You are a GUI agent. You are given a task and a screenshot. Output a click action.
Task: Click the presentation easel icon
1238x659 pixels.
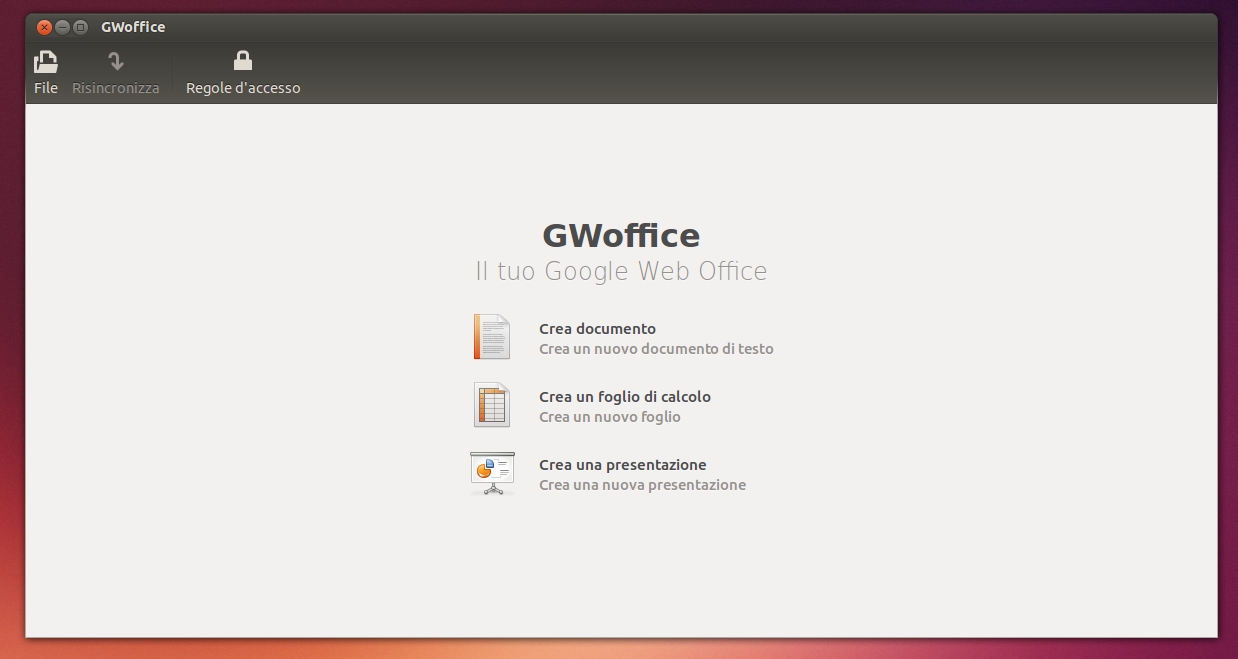[492, 473]
